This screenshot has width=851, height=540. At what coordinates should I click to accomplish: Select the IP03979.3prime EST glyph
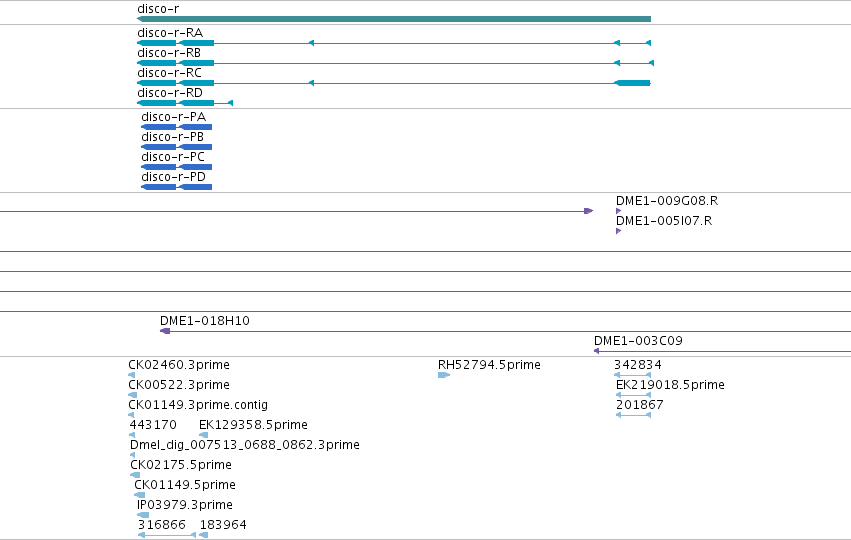143,515
